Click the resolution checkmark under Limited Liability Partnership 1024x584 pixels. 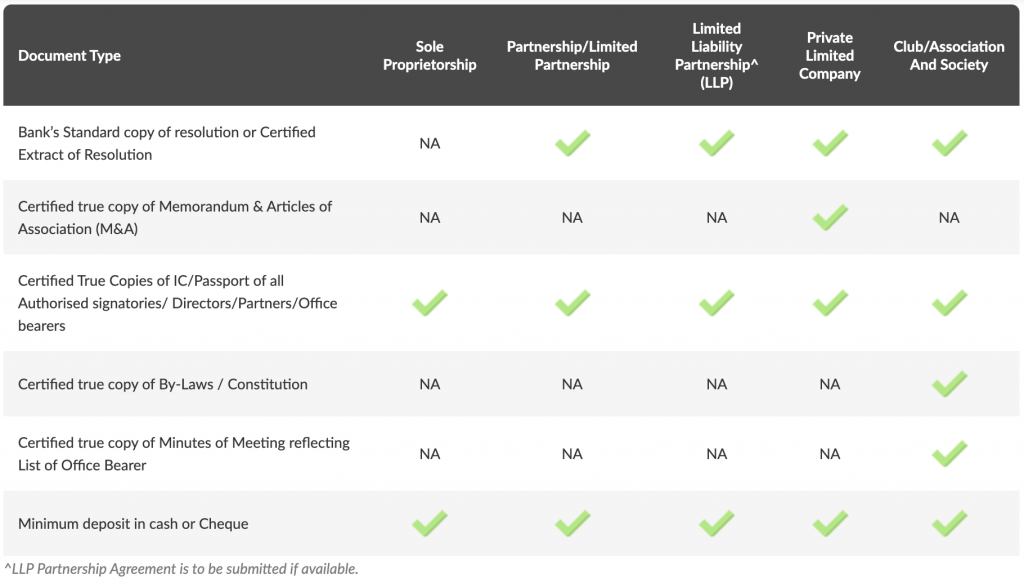pos(716,143)
